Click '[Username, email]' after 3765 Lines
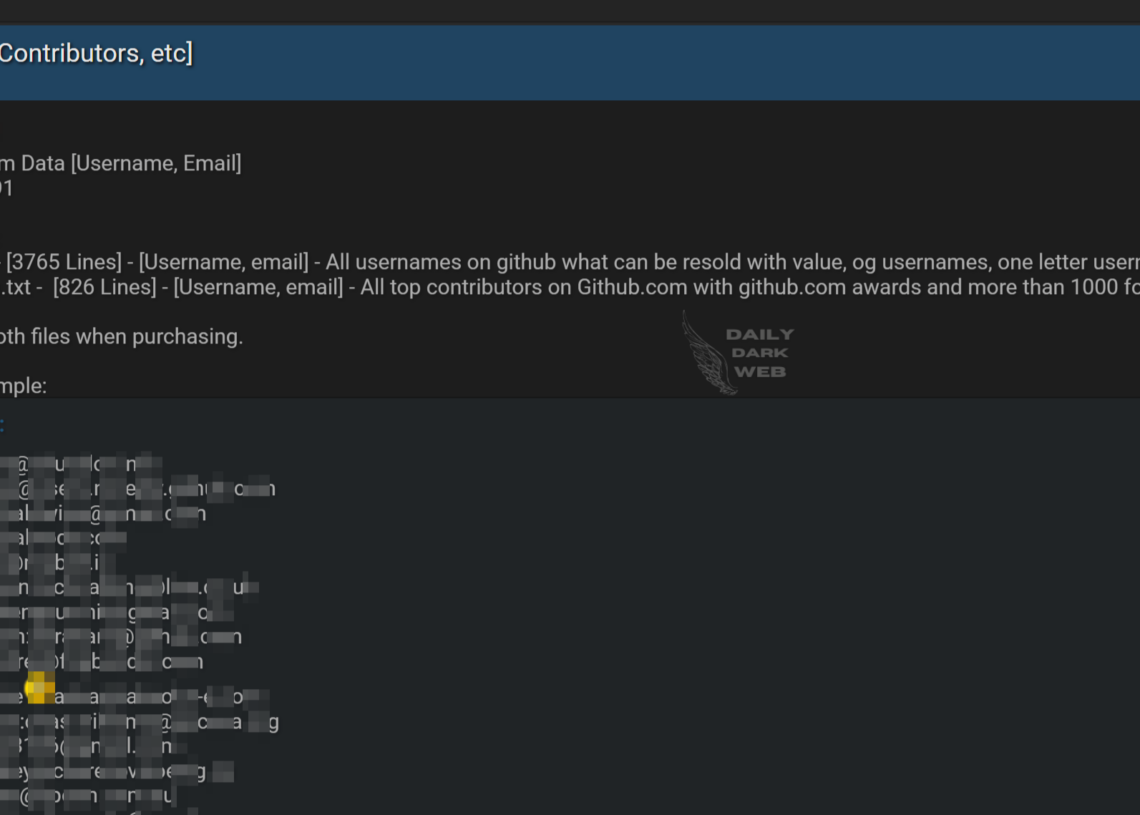This screenshot has height=815, width=1140. pos(223,262)
